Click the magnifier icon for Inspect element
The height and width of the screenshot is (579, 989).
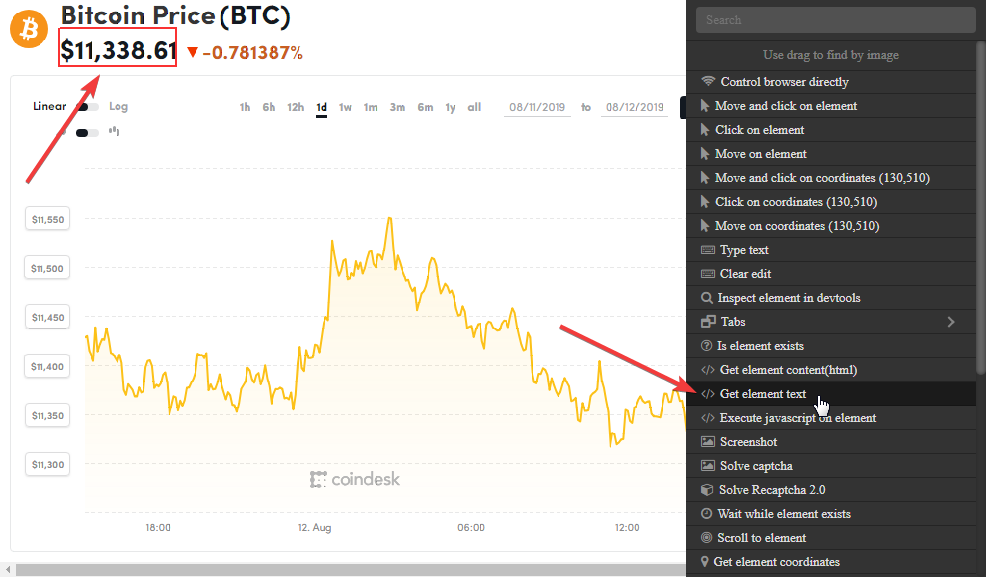tap(708, 298)
